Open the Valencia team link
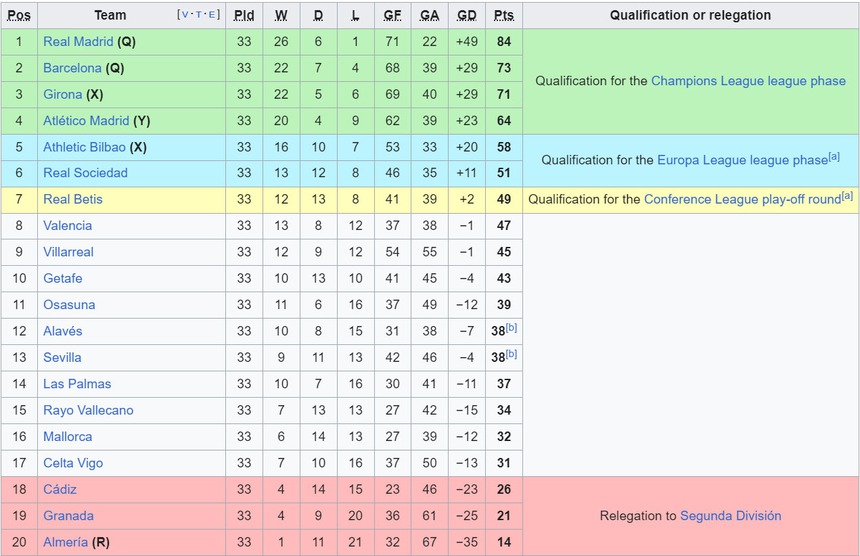860x556 pixels. (x=67, y=226)
